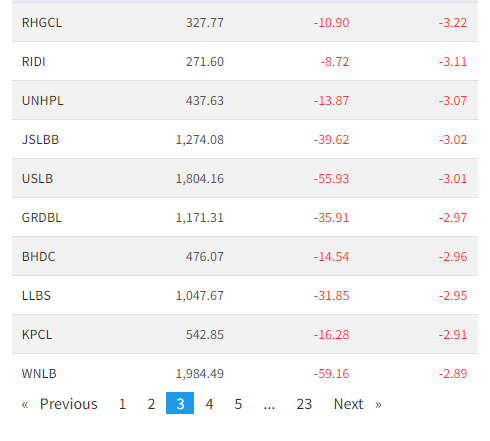Jump to page 4

tap(209, 404)
